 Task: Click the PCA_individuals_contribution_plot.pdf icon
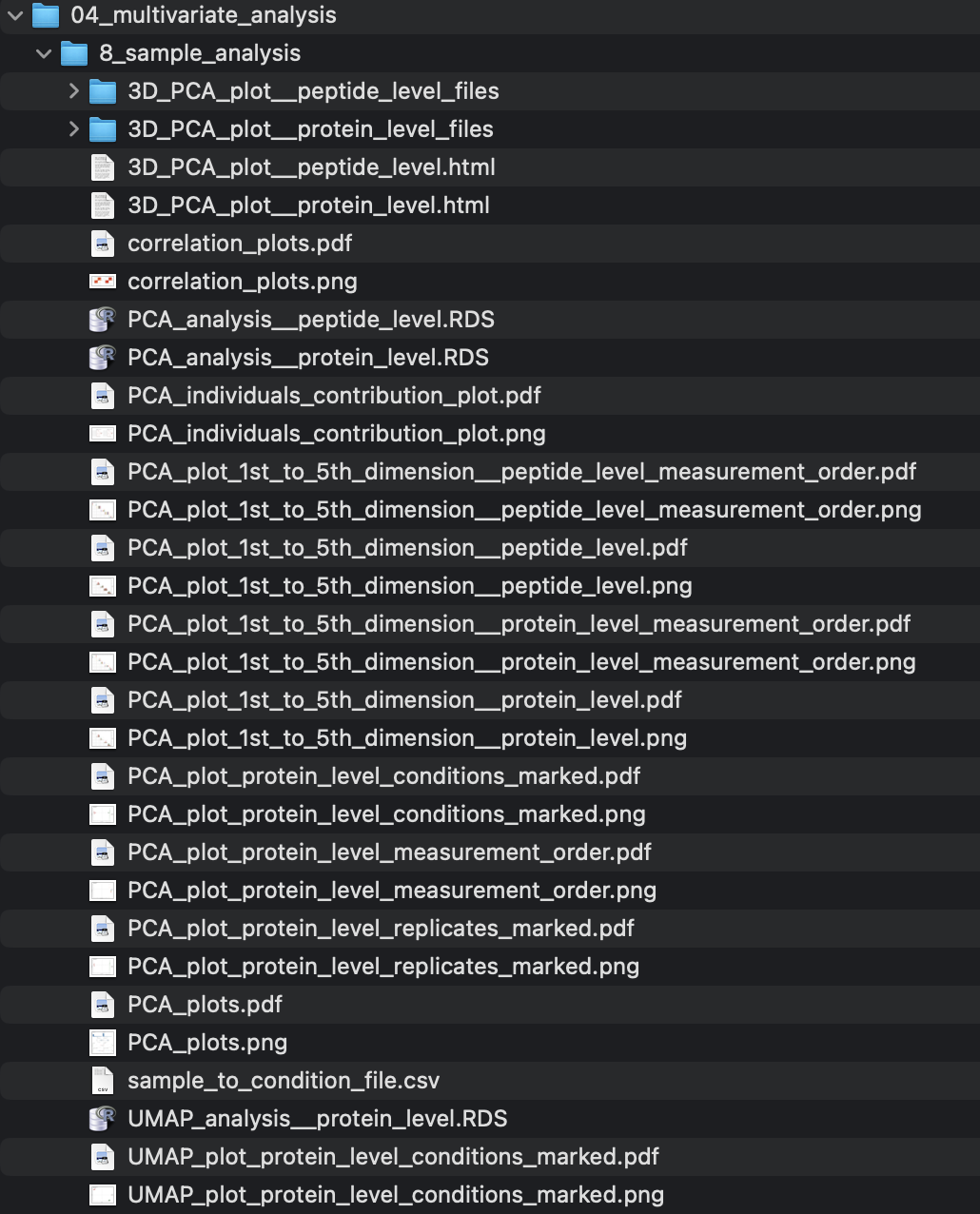[103, 396]
